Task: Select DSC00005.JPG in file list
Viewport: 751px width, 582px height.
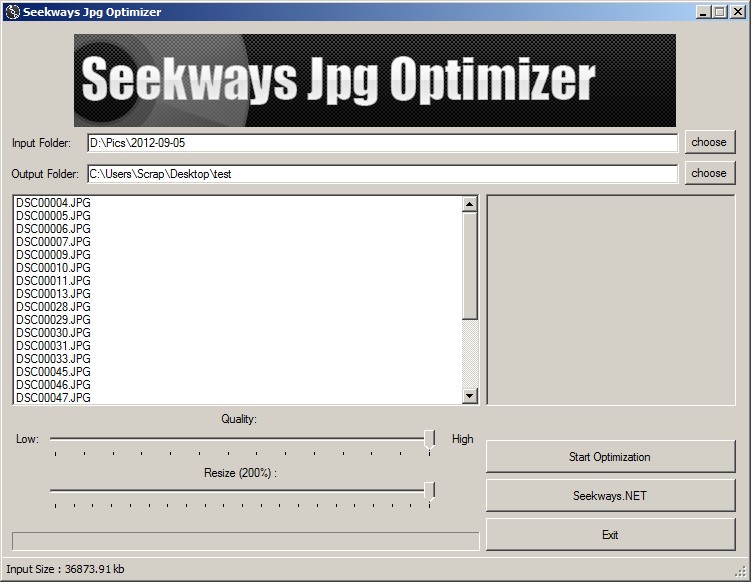Action: (53, 216)
